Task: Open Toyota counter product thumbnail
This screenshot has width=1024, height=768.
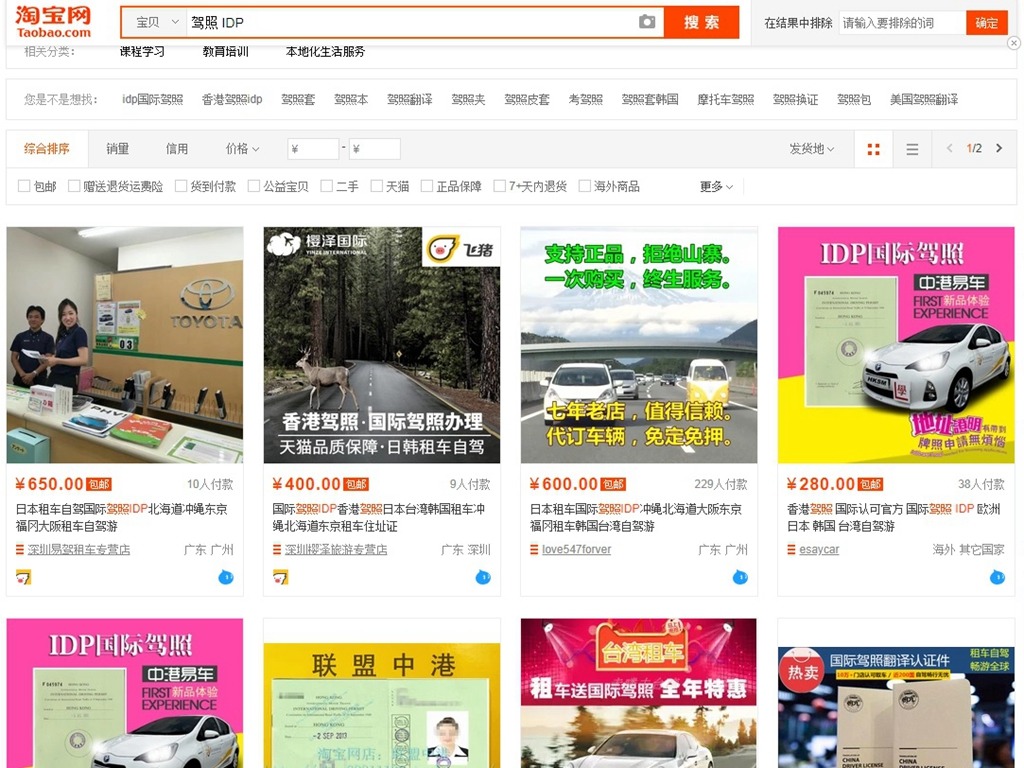Action: tap(125, 345)
